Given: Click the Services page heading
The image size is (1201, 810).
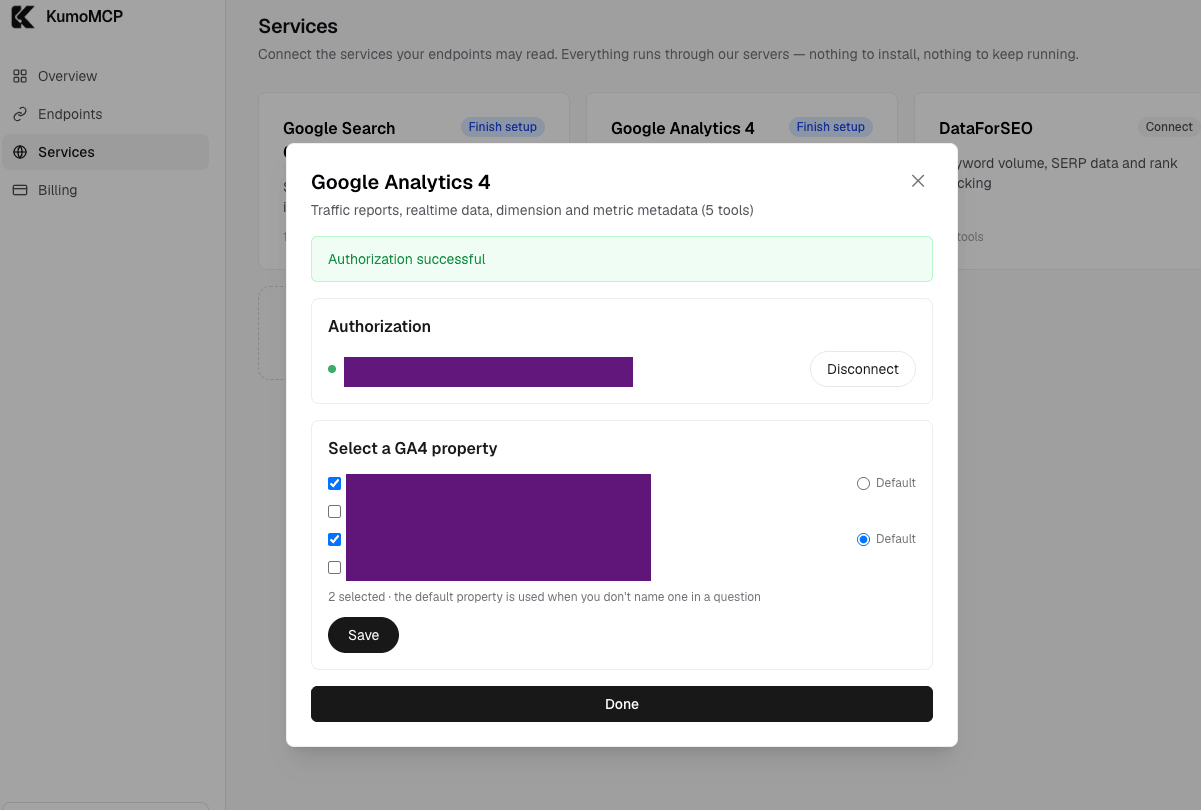Looking at the screenshot, I should (298, 26).
